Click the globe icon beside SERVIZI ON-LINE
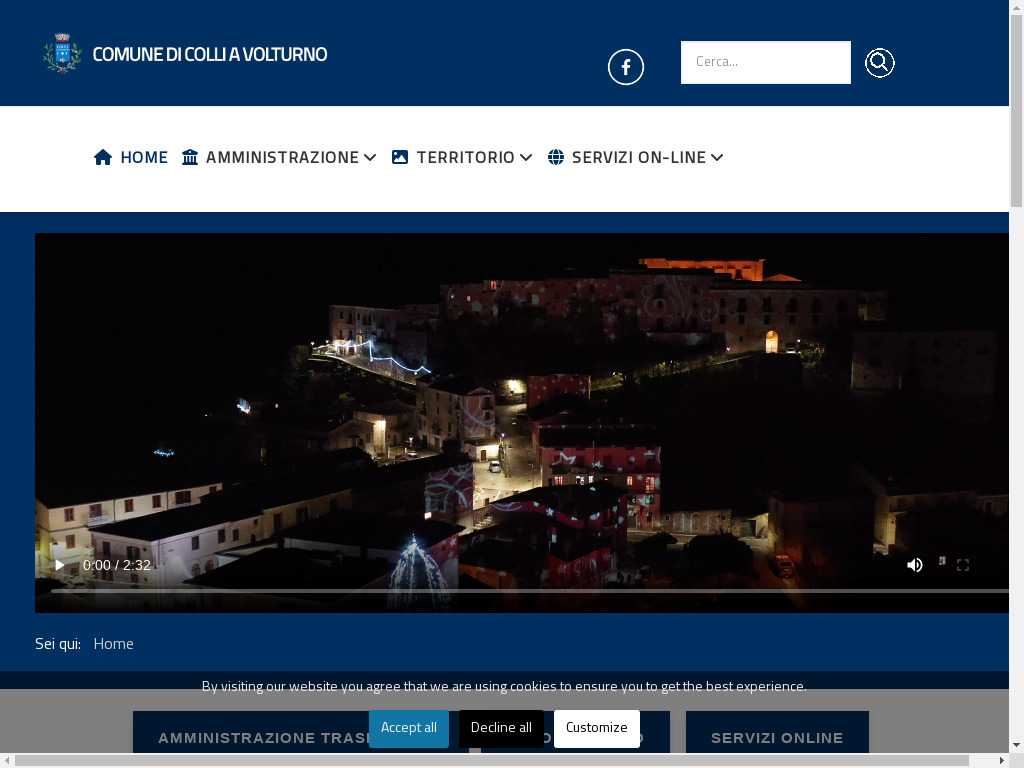 tap(556, 157)
